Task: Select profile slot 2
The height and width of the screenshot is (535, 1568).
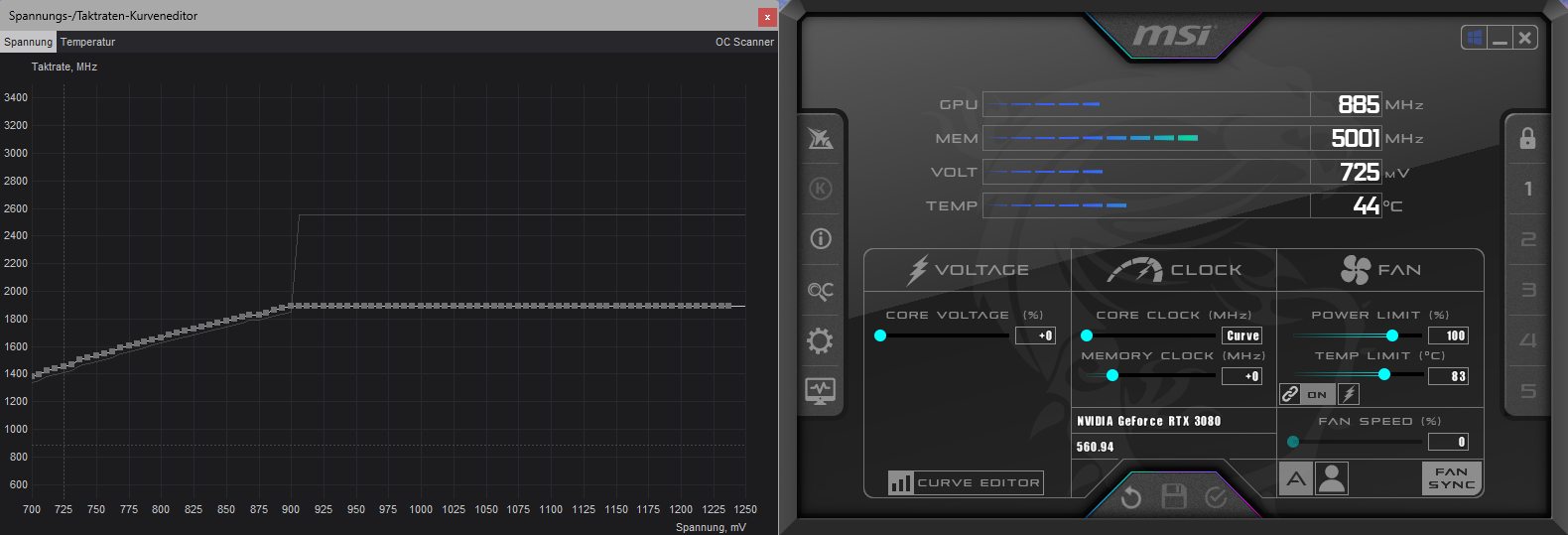Action: 1528,239
